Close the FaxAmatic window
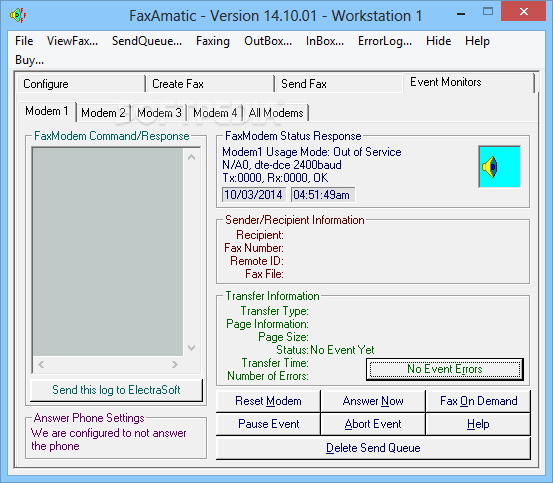This screenshot has height=483, width=553. [523, 12]
